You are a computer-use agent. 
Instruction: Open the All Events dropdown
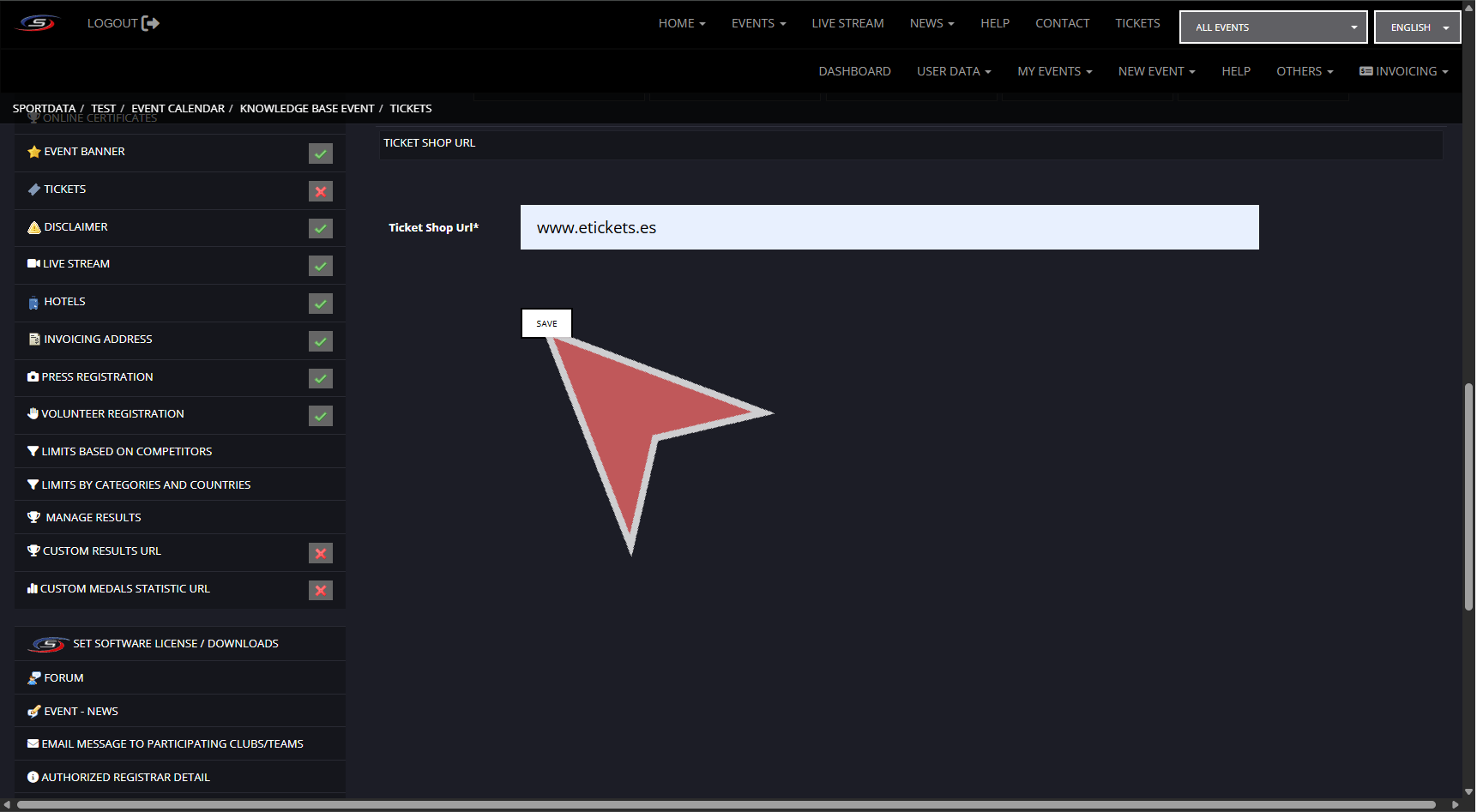click(1273, 27)
